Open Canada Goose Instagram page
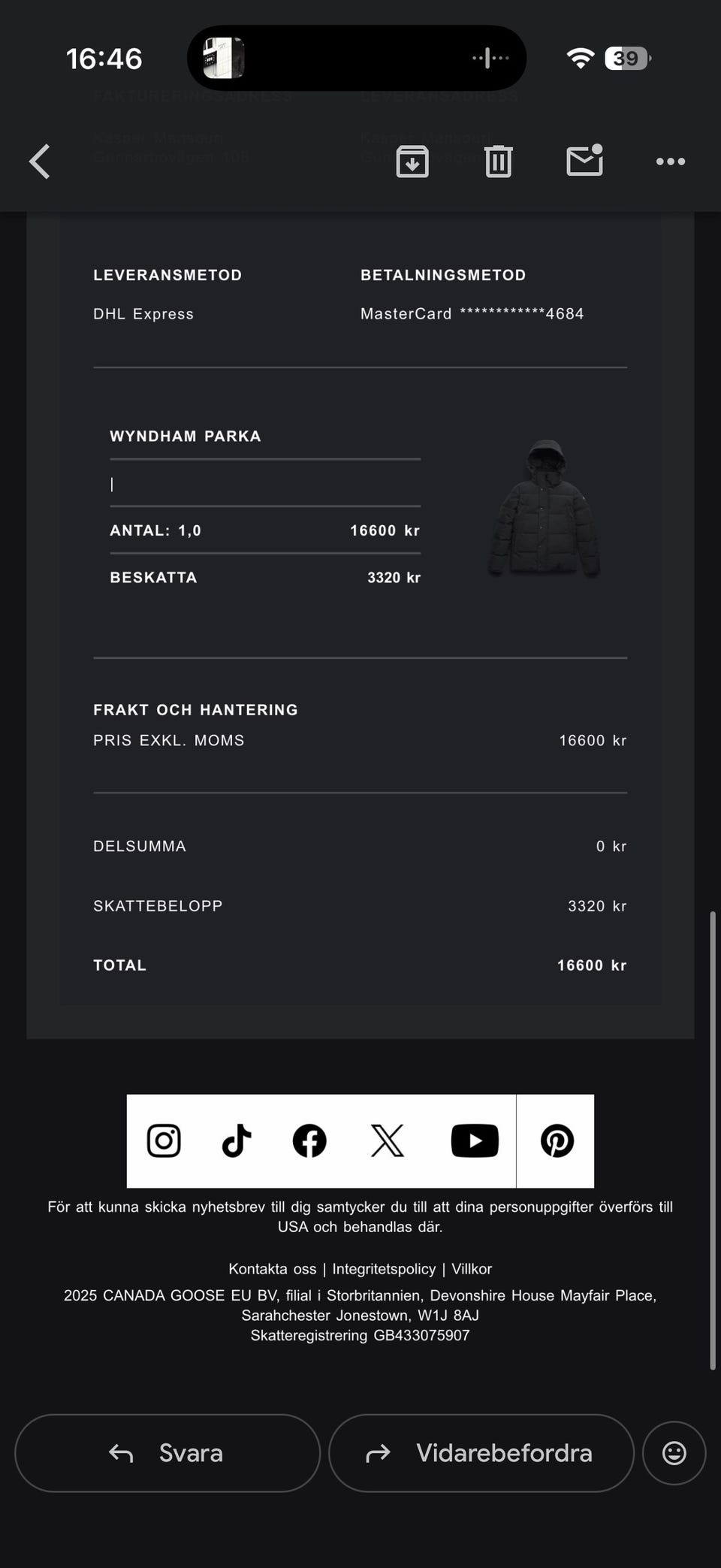 pyautogui.click(x=164, y=1141)
